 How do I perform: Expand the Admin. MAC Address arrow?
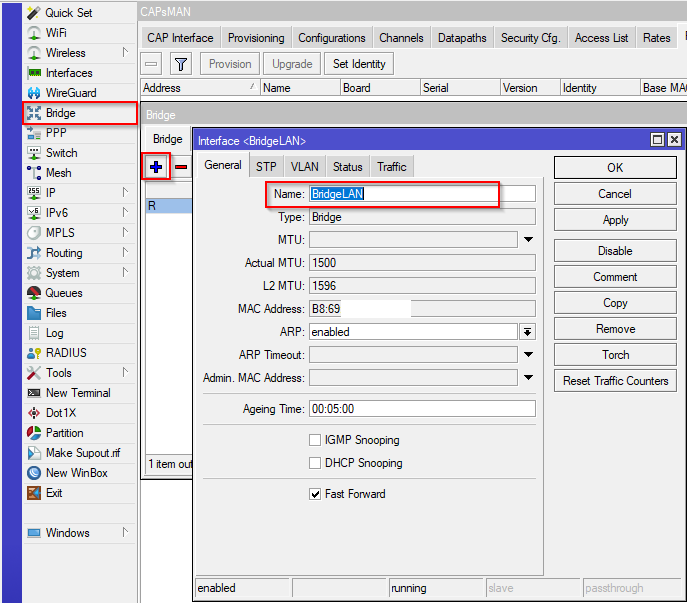coord(528,378)
